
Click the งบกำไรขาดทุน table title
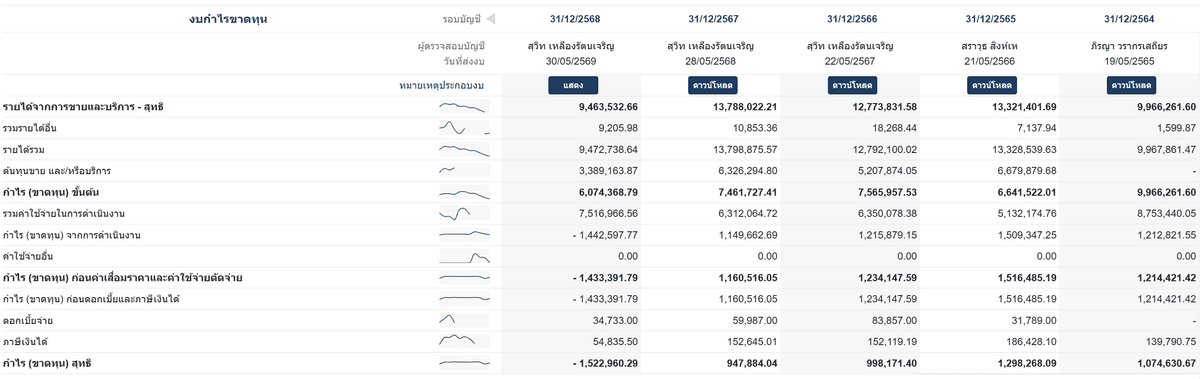pos(228,19)
